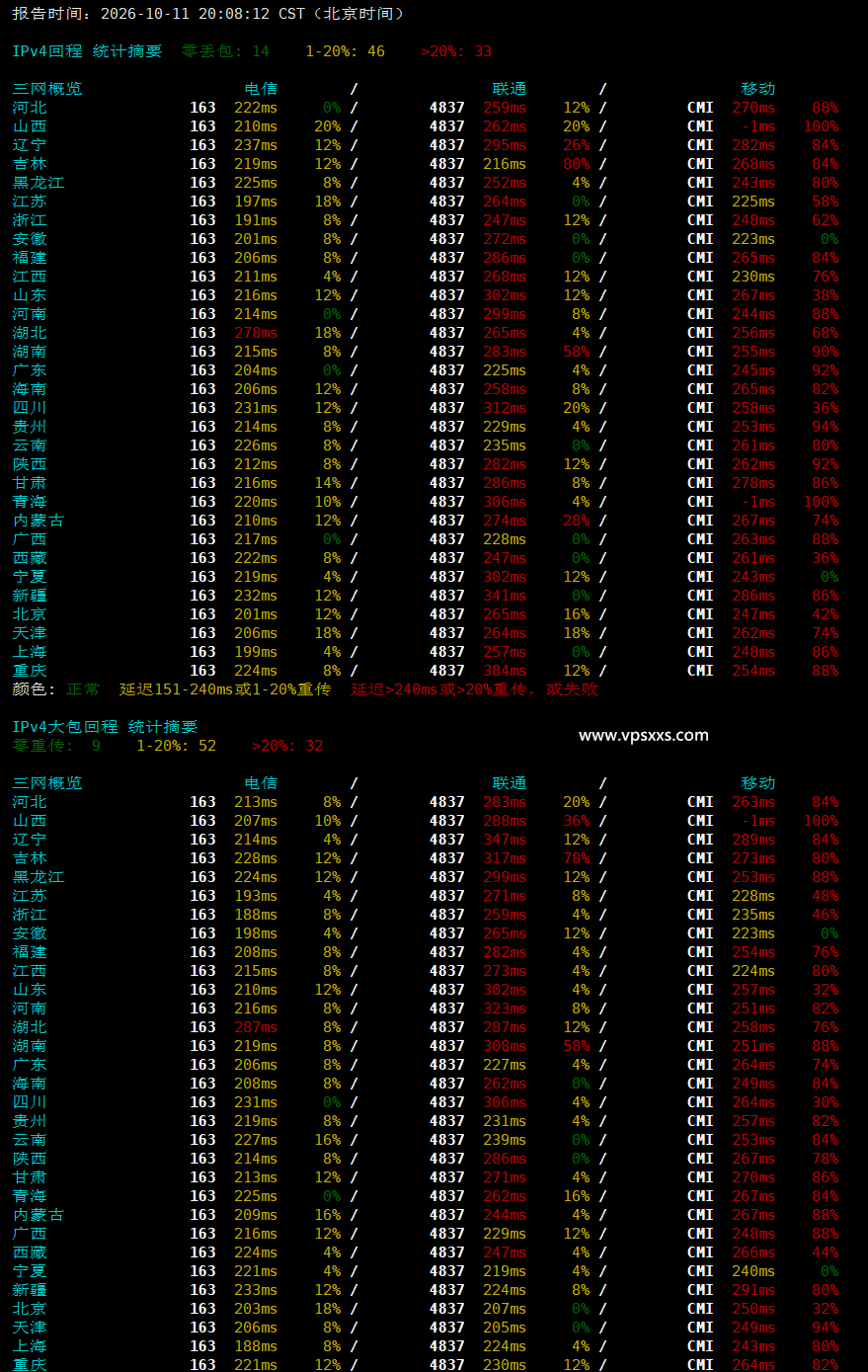Click "移动" column header in IPv4回程 table
This screenshot has height=1372, width=868.
coord(758,89)
